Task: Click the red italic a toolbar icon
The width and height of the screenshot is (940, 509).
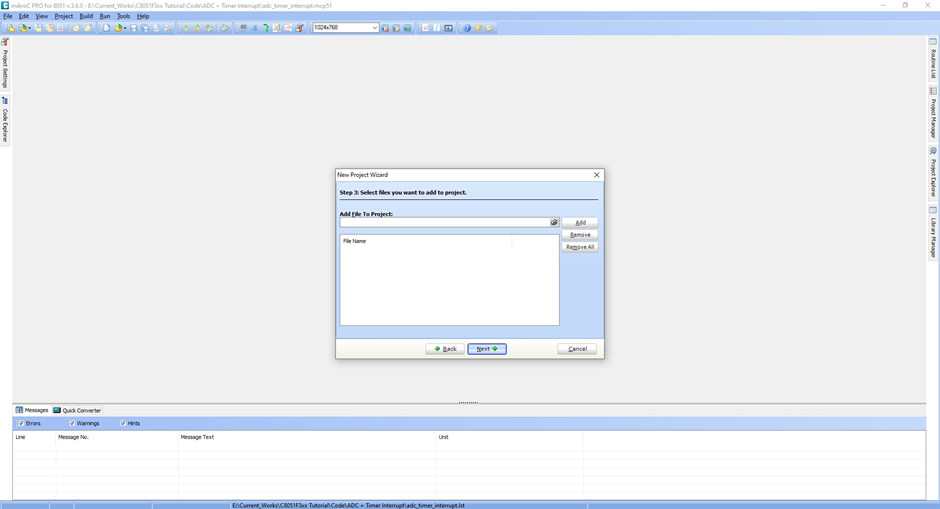Action: tap(426, 28)
